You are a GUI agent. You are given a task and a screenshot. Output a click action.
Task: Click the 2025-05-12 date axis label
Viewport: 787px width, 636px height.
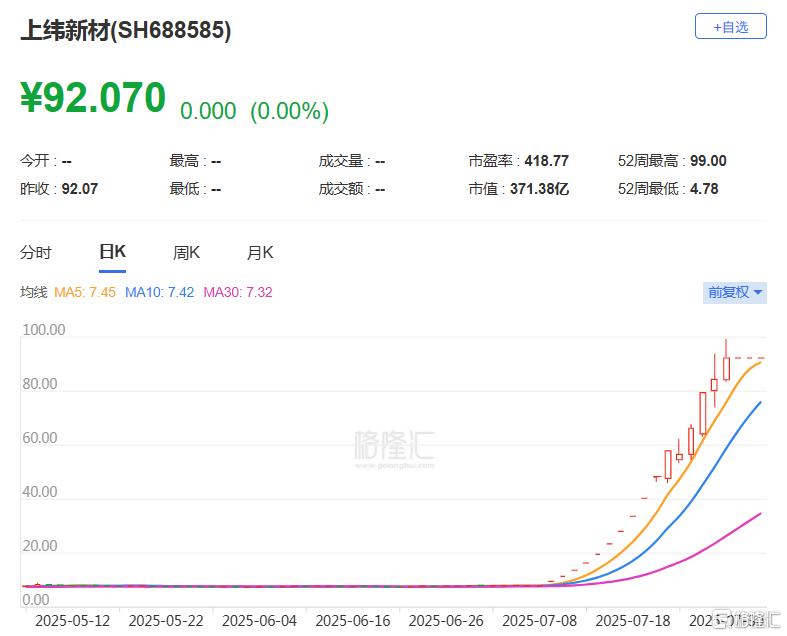click(72, 621)
